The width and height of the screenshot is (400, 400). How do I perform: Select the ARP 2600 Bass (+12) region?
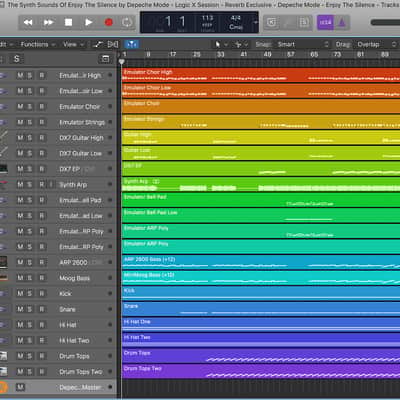(261, 262)
